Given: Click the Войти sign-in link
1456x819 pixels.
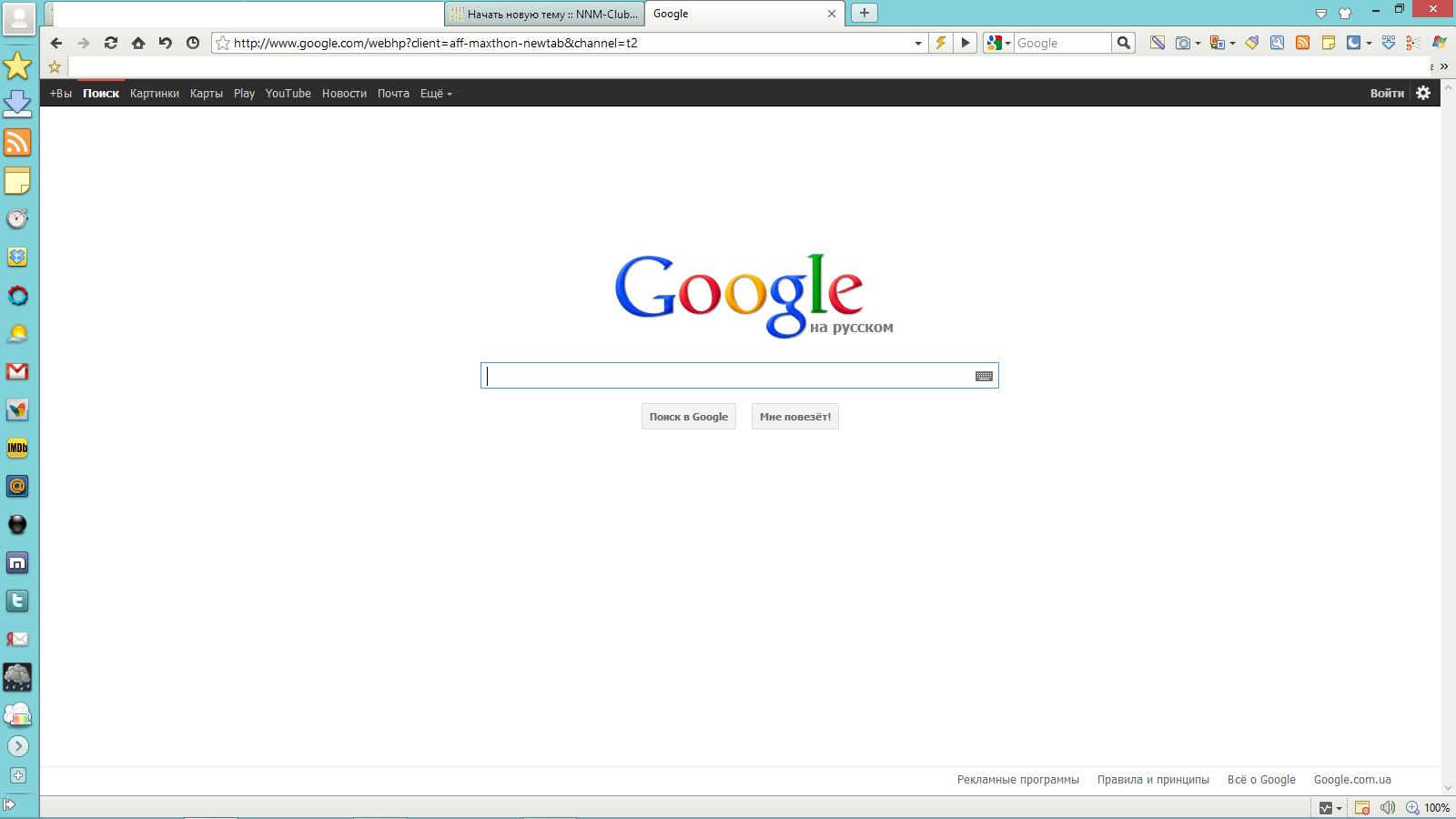Looking at the screenshot, I should 1387,94.
